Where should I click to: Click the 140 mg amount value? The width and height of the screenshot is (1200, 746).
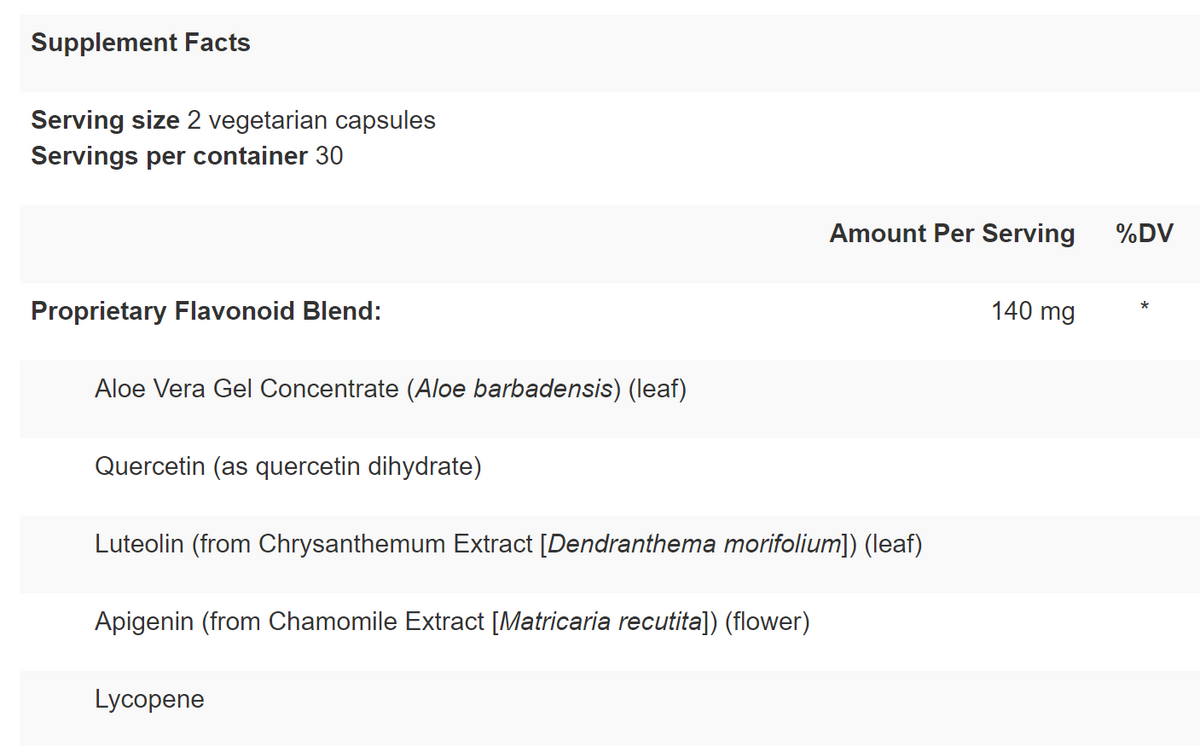click(x=1033, y=311)
